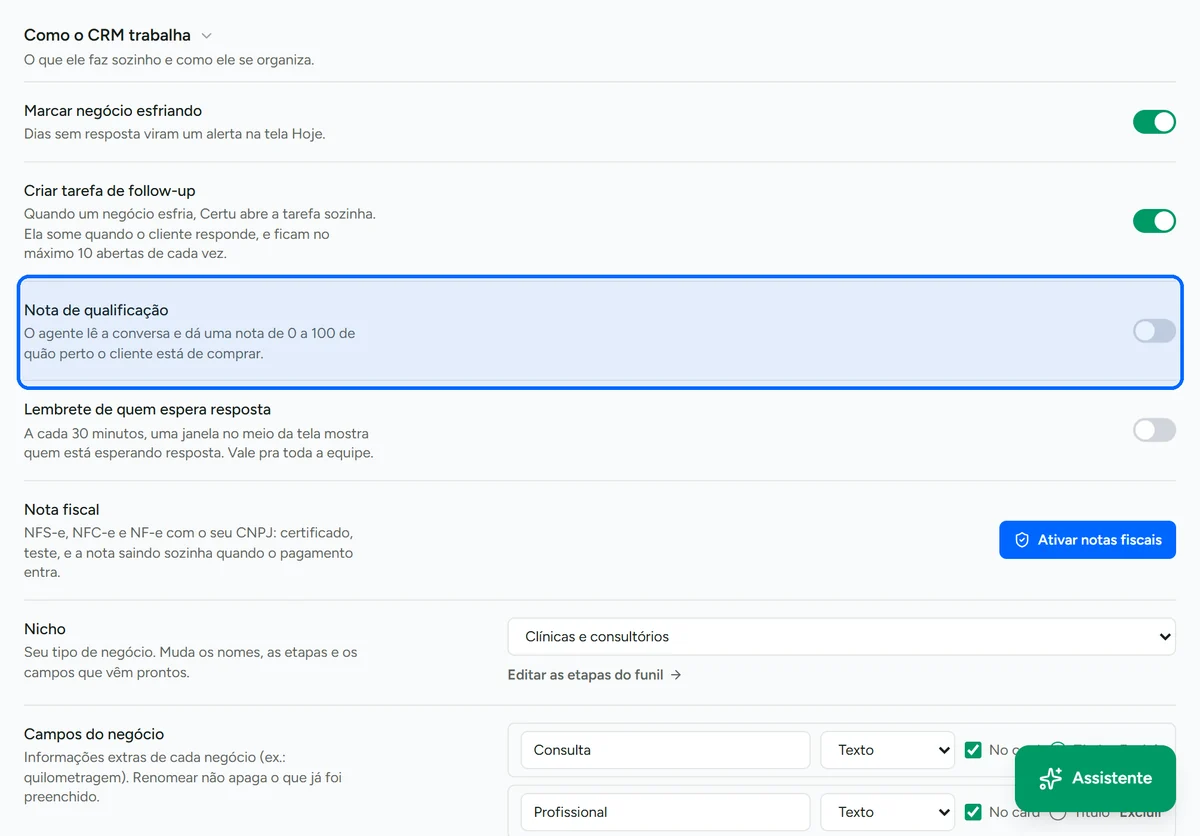Focus the 'Consulta' field name input
The width and height of the screenshot is (1200, 836).
665,750
